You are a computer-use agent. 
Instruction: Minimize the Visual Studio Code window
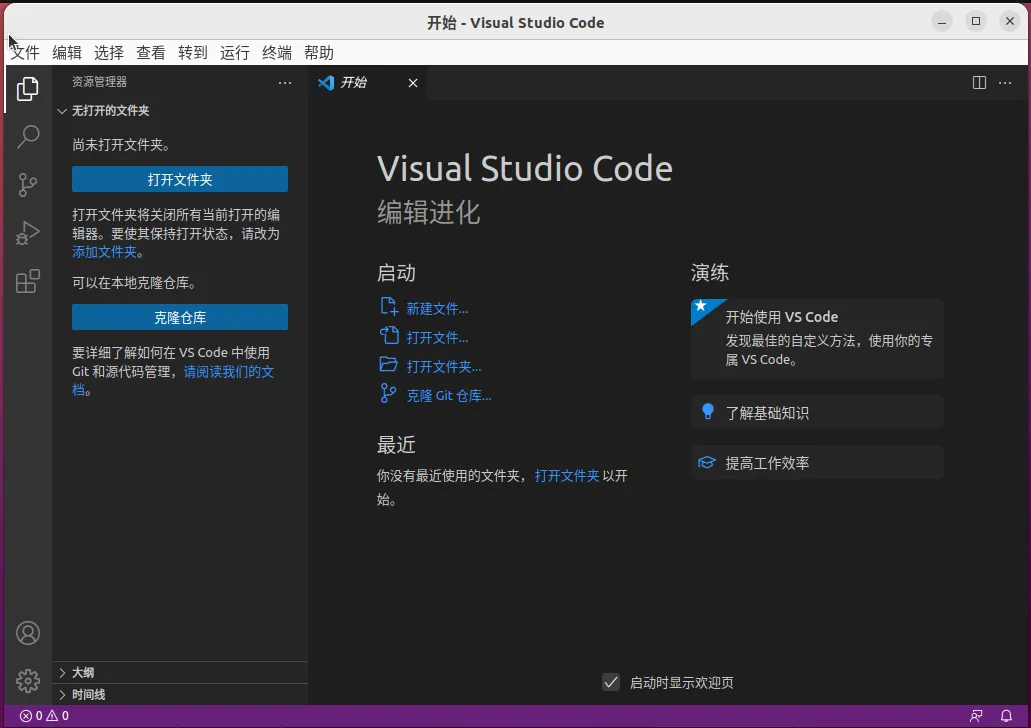coord(942,22)
